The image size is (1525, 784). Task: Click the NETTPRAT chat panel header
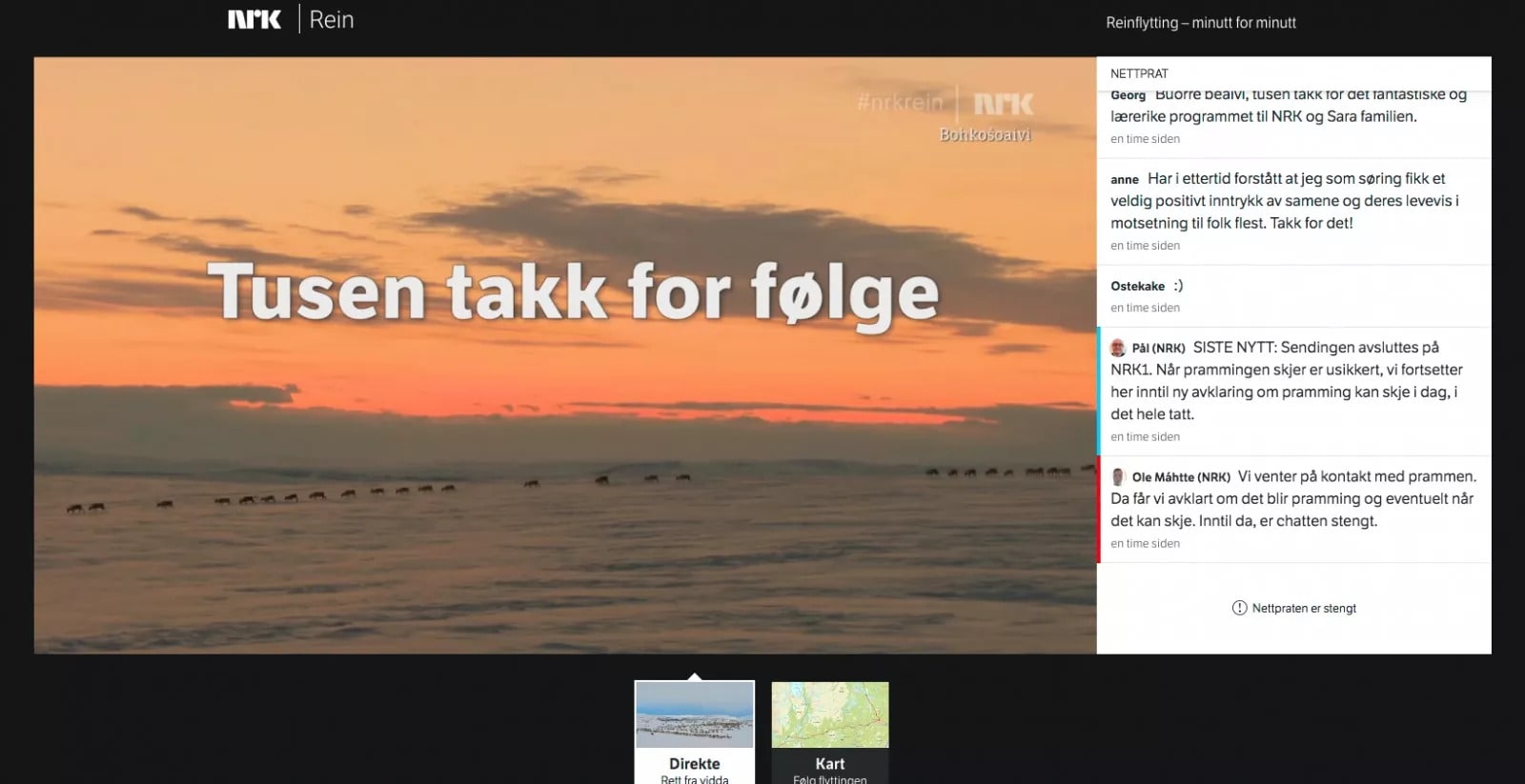tap(1139, 73)
